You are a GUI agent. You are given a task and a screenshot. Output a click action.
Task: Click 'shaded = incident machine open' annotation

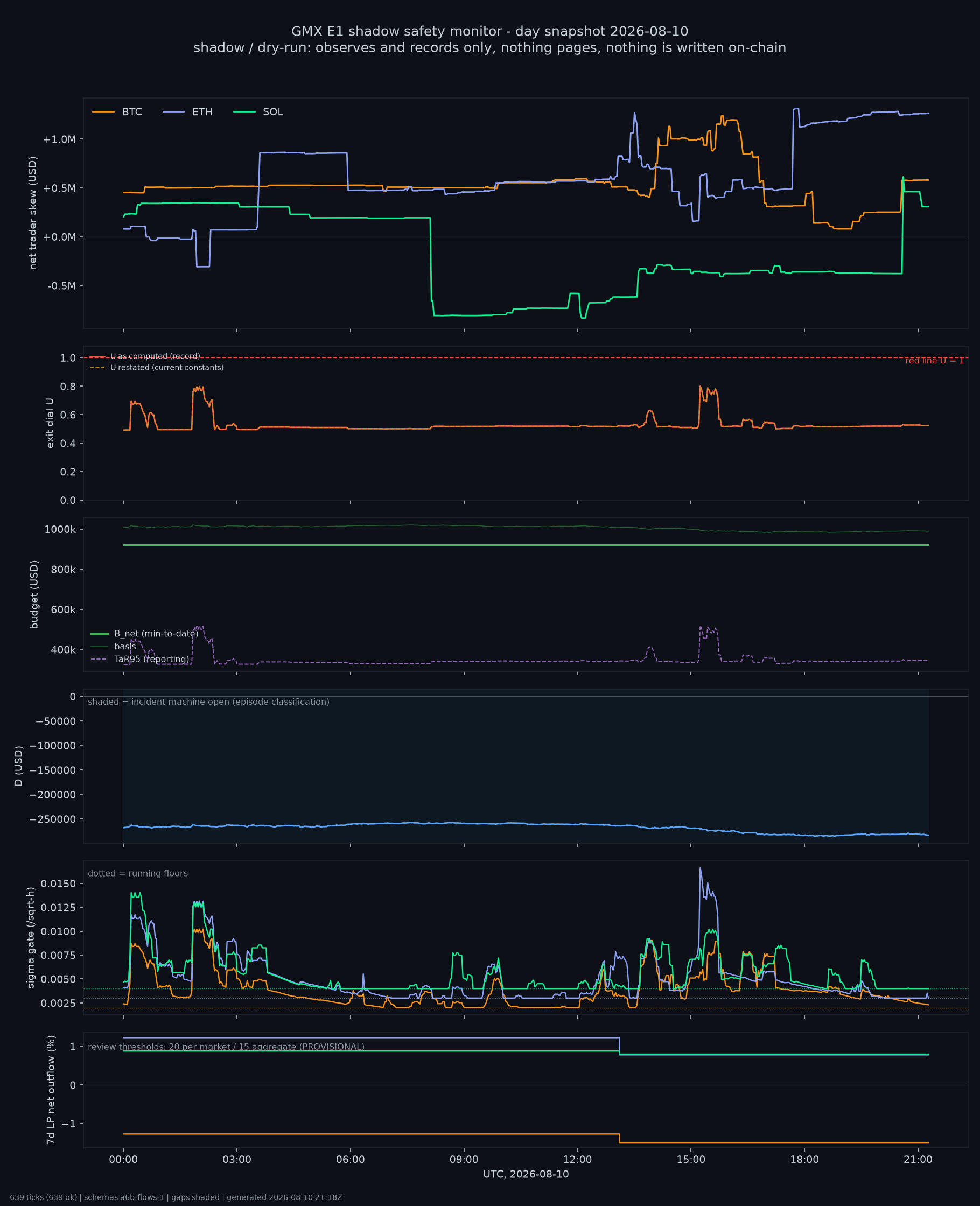click(x=208, y=702)
